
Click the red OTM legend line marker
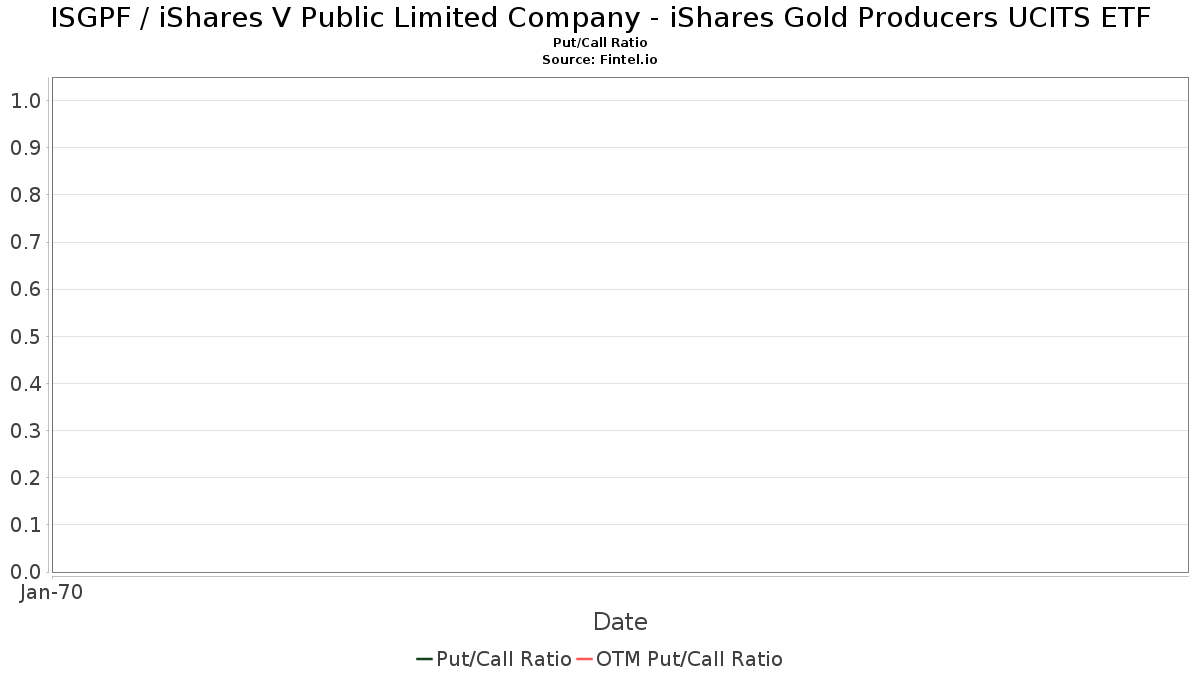(x=584, y=659)
